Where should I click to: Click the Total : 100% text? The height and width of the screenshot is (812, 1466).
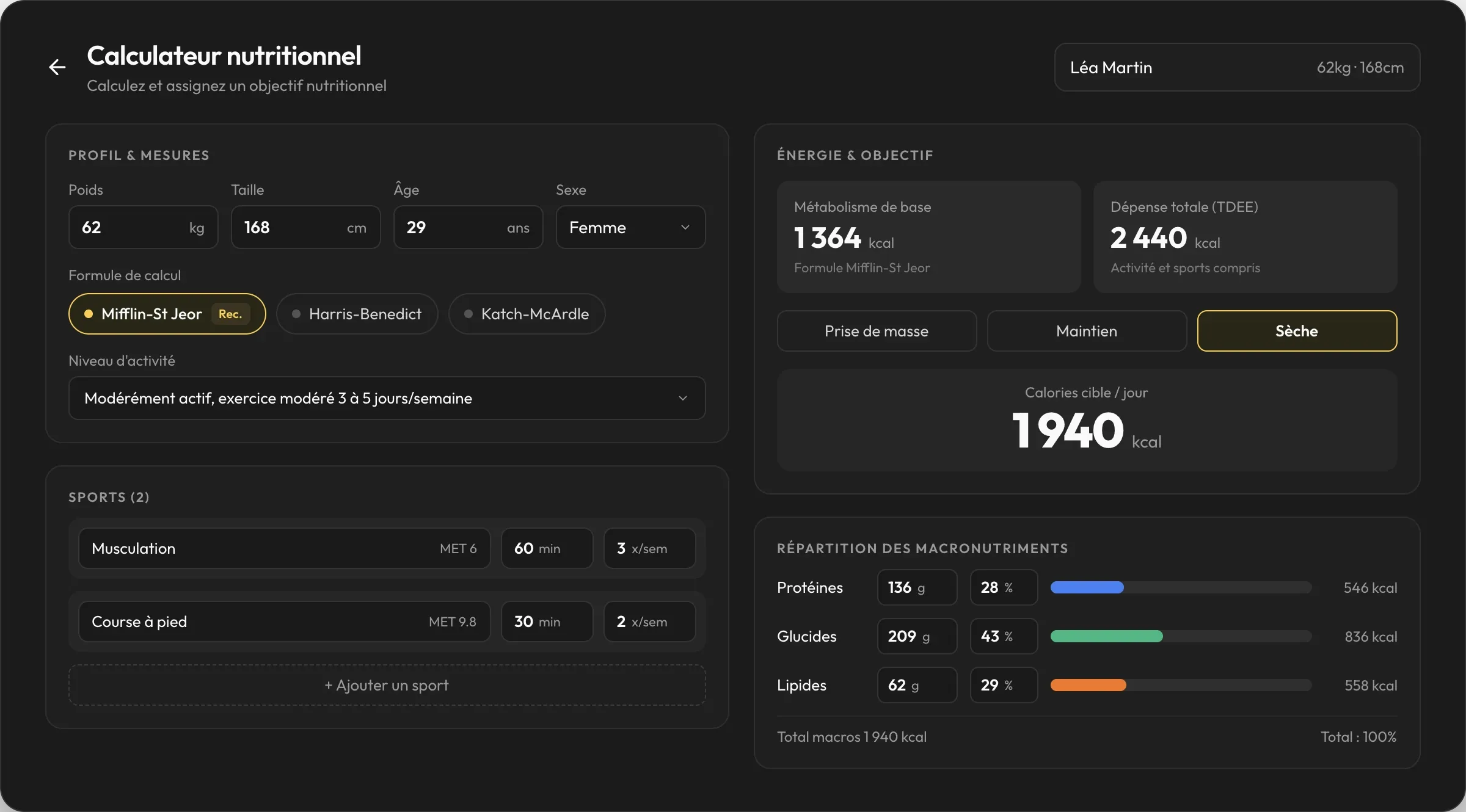[1358, 737]
